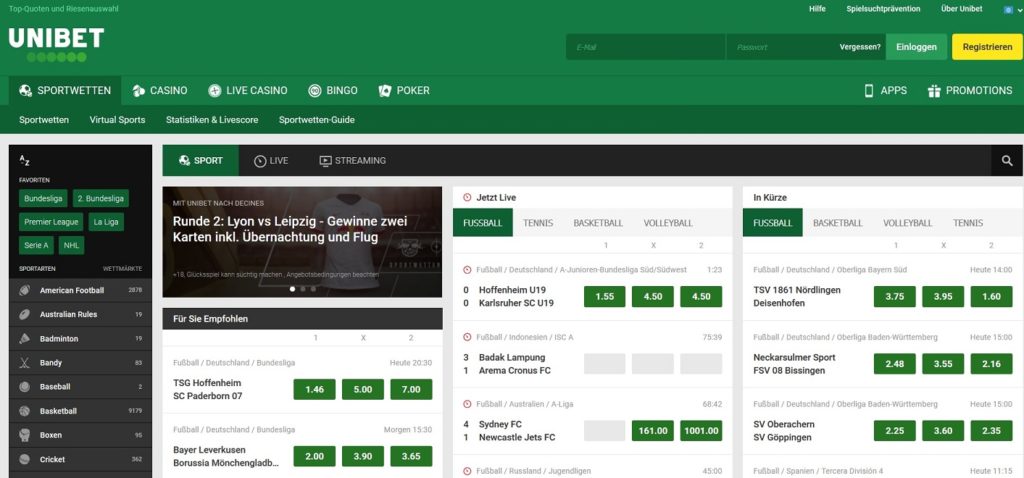The width and height of the screenshot is (1024, 478).
Task: Select the Basketball icon in sidebar
Action: (x=25, y=411)
